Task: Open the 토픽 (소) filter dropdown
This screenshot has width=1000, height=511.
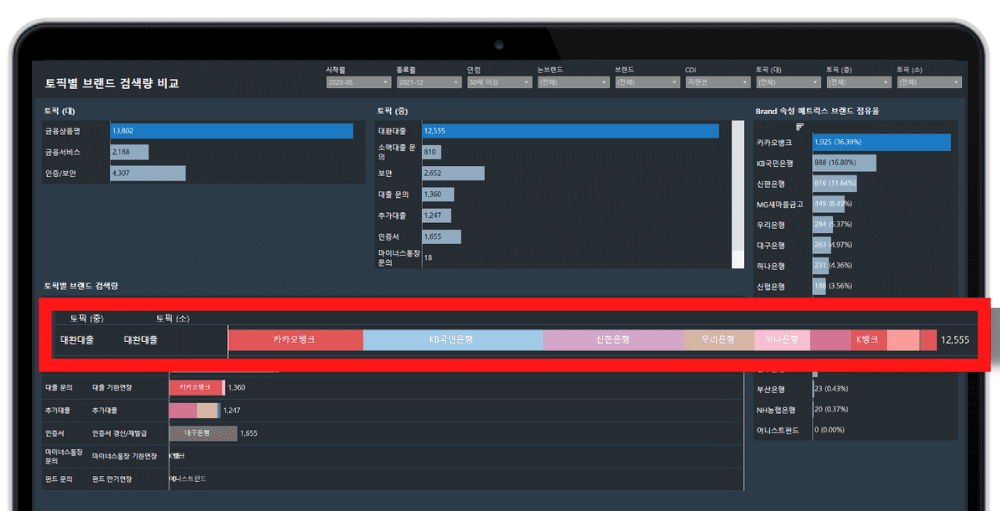Action: (x=929, y=82)
